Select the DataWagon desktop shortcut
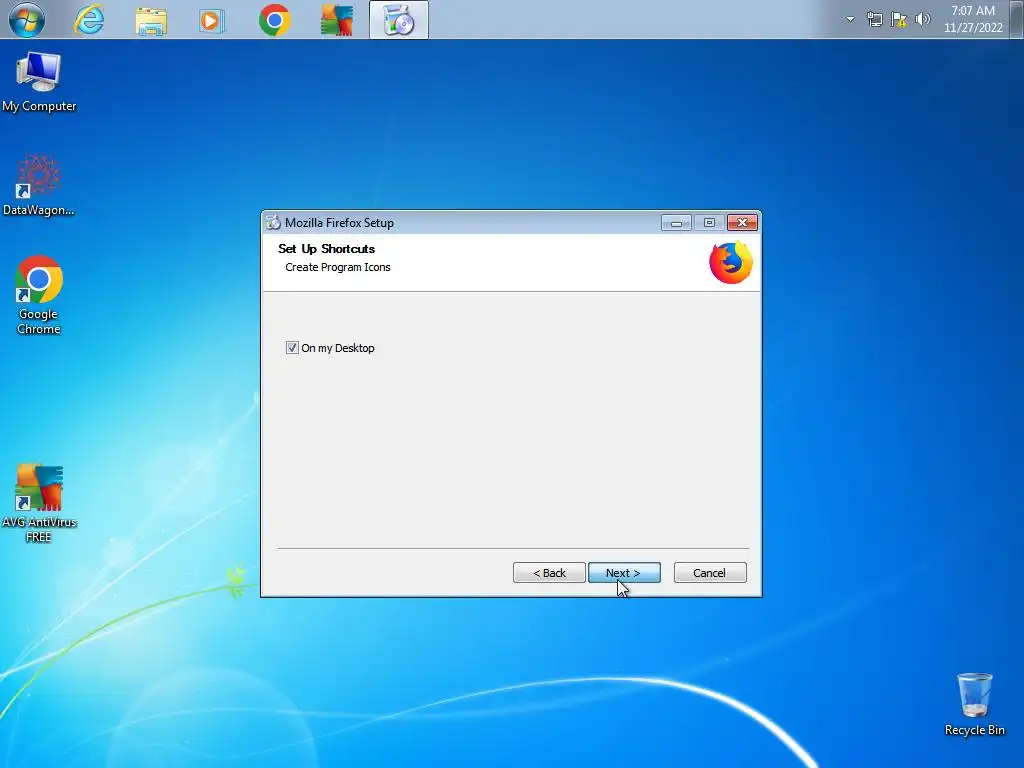Viewport: 1024px width, 768px height. [39, 185]
